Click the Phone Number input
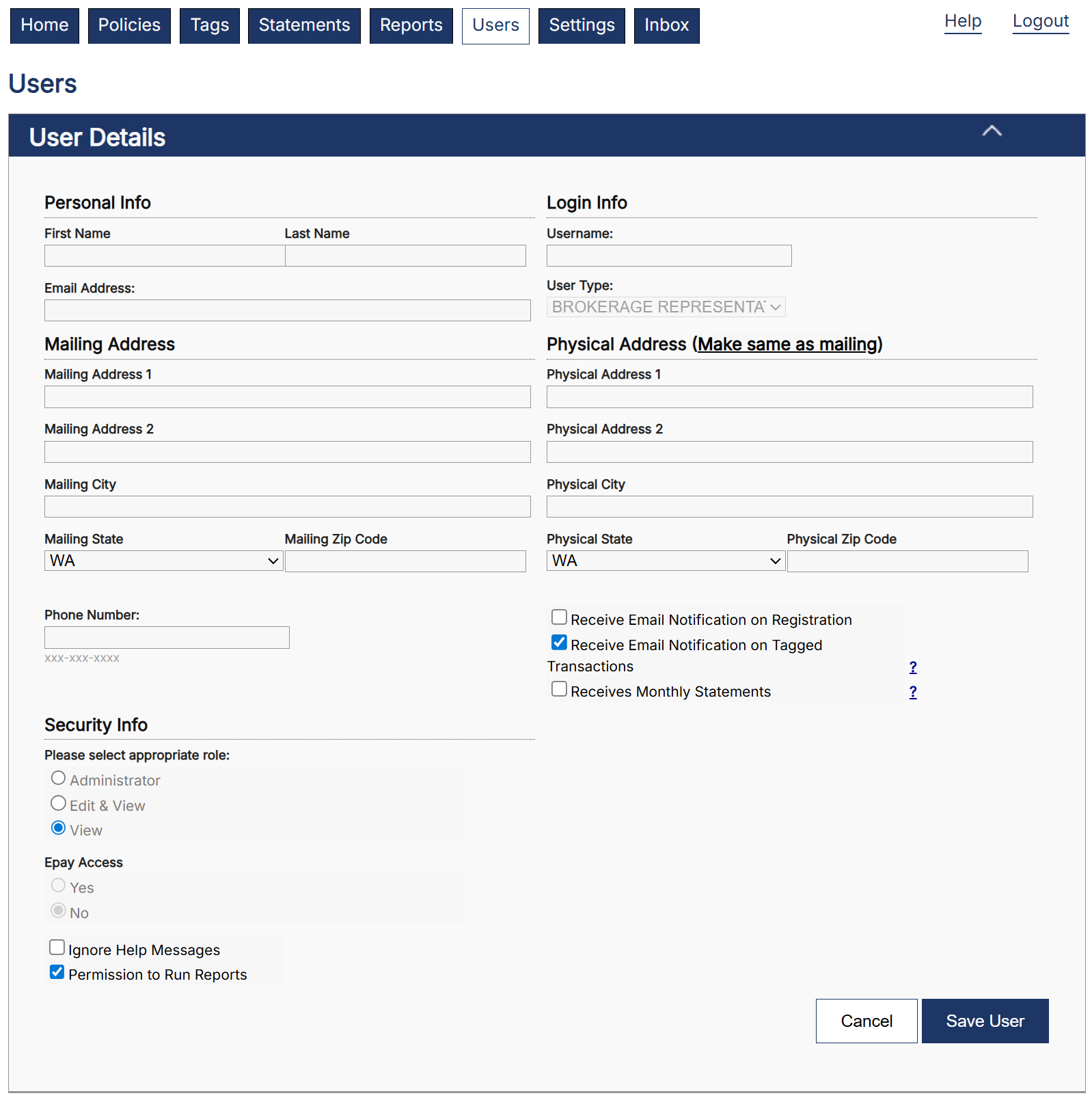Viewport: 1092px width, 1100px height. tap(167, 638)
